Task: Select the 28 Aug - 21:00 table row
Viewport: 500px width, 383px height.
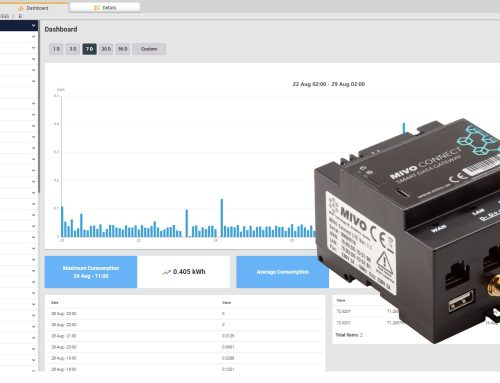Action: point(185,336)
